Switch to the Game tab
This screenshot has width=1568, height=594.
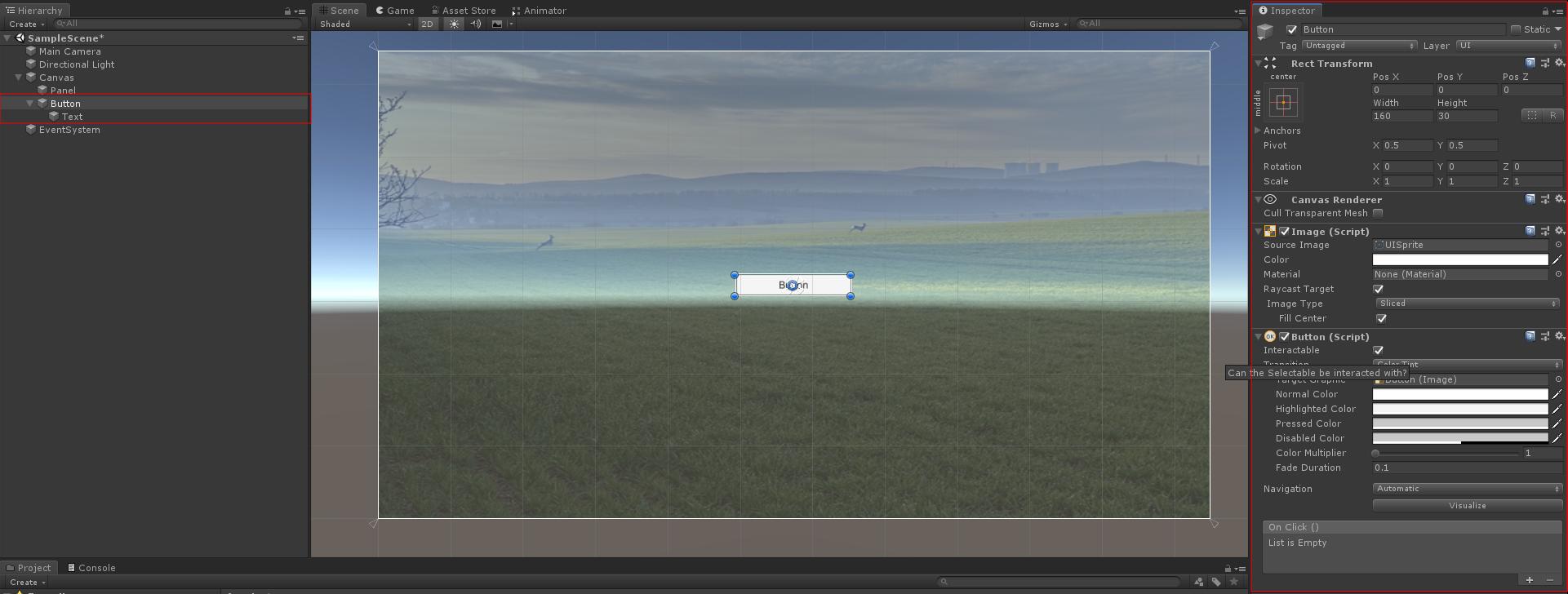(x=395, y=11)
